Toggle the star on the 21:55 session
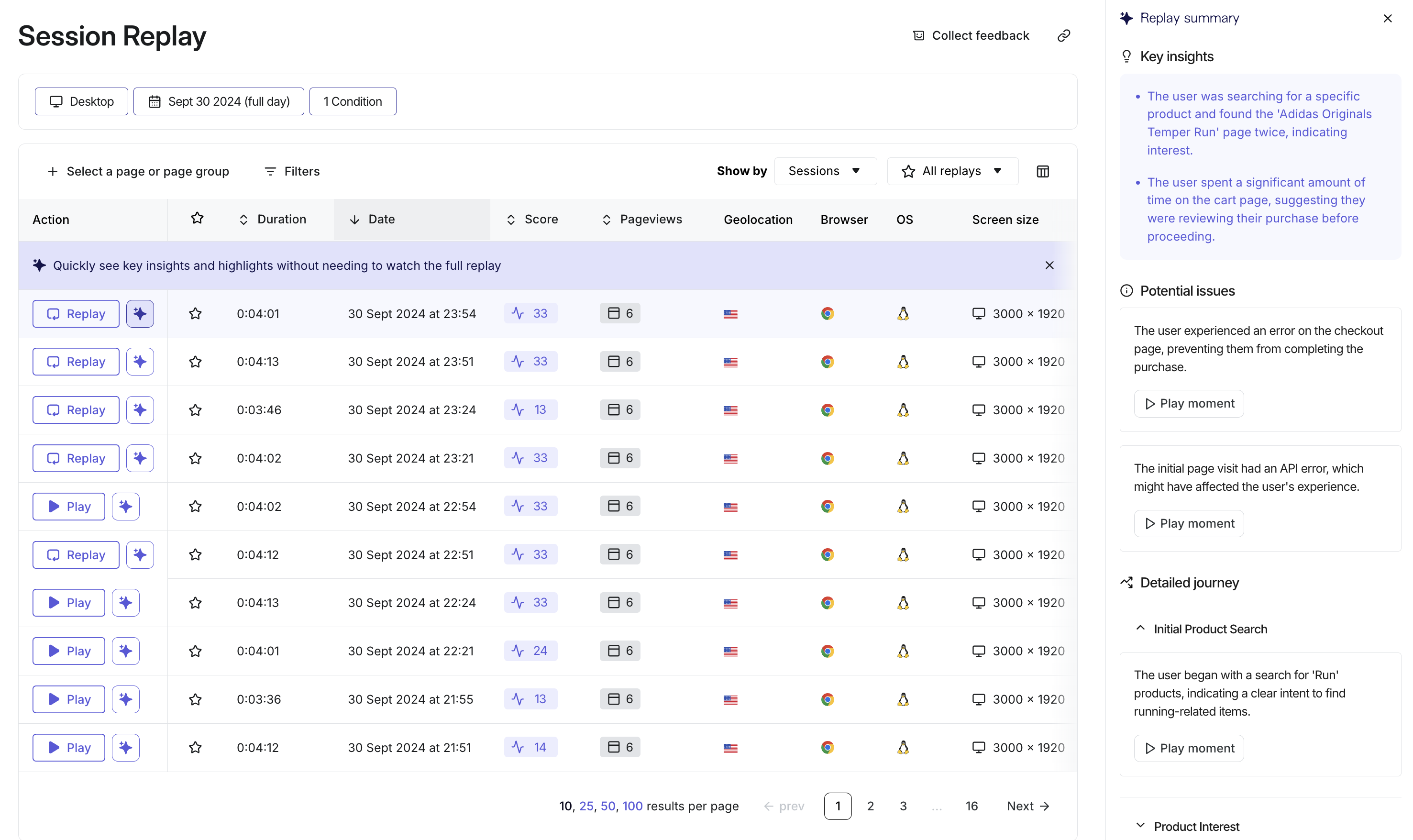Viewport: 1413px width, 840px height. pos(195,700)
